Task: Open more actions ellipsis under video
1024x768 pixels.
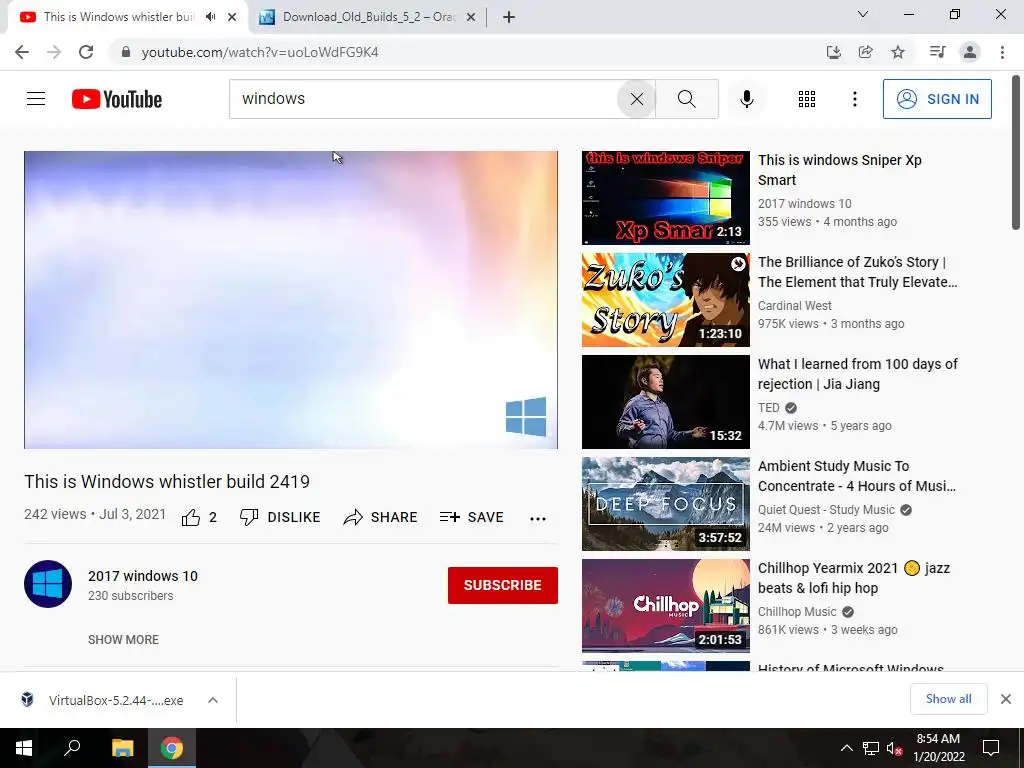Action: tap(538, 519)
